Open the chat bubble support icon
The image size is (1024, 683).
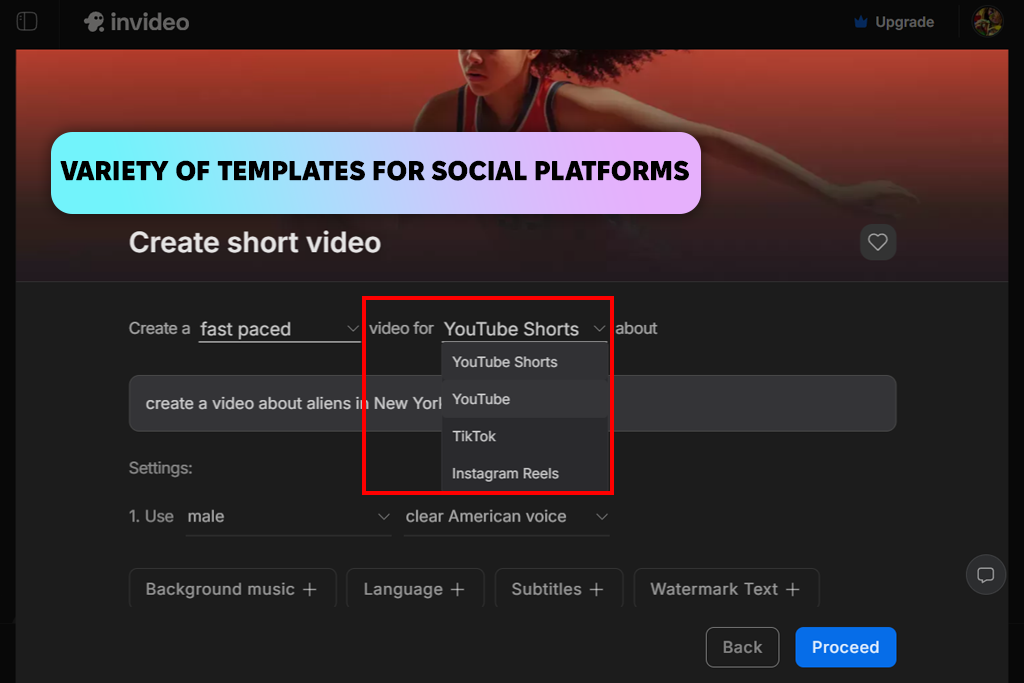[x=985, y=575]
